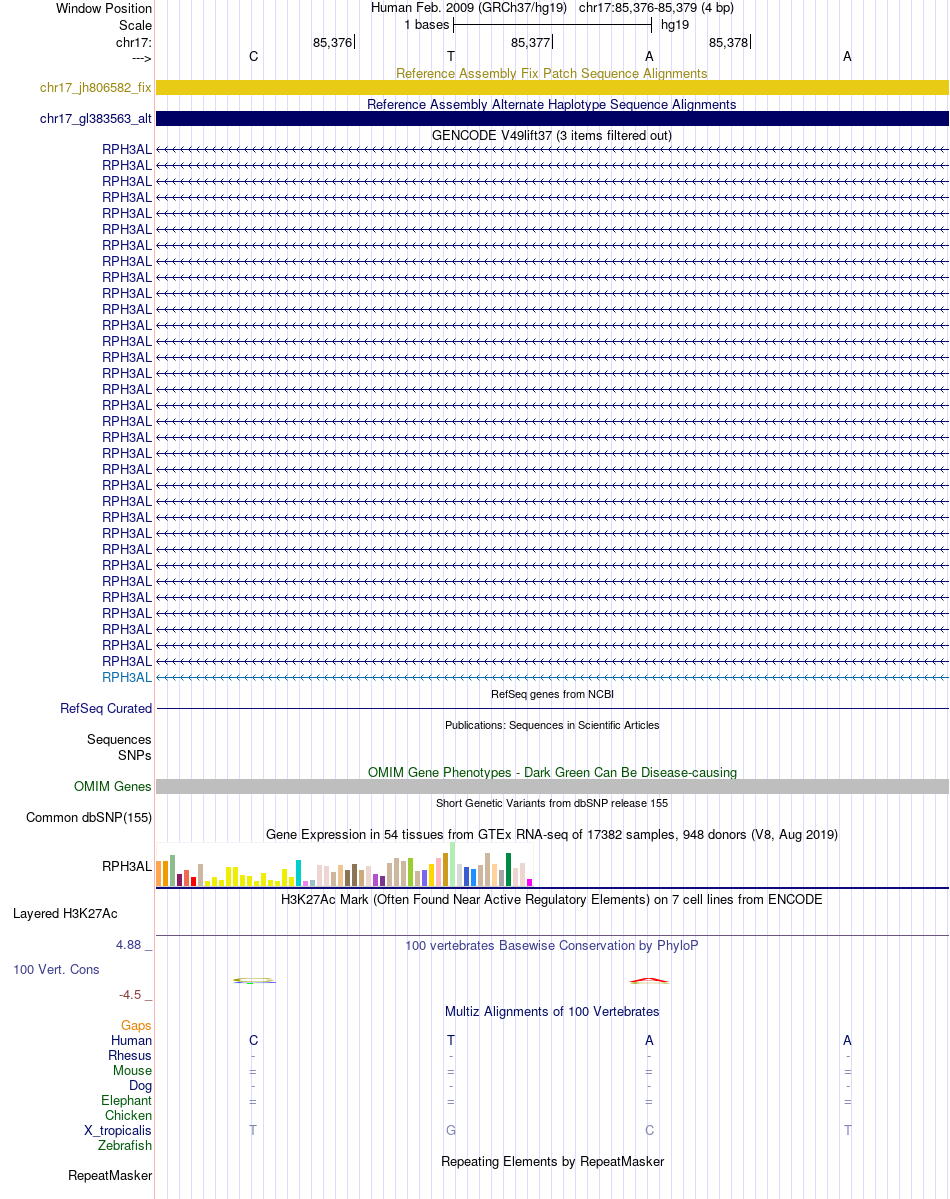
Task: Click the hg19 label beside the scale bar
Action: coord(675,24)
